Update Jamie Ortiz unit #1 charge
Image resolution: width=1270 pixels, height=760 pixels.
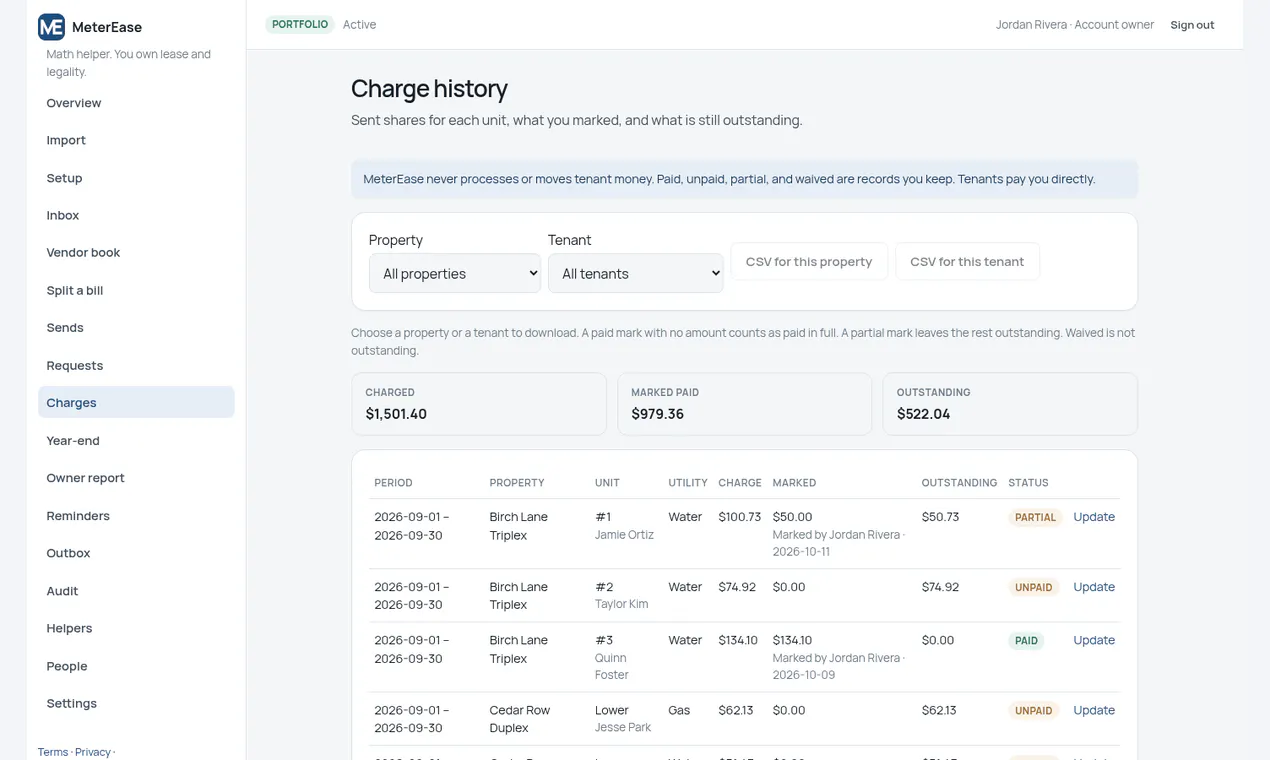point(1094,517)
